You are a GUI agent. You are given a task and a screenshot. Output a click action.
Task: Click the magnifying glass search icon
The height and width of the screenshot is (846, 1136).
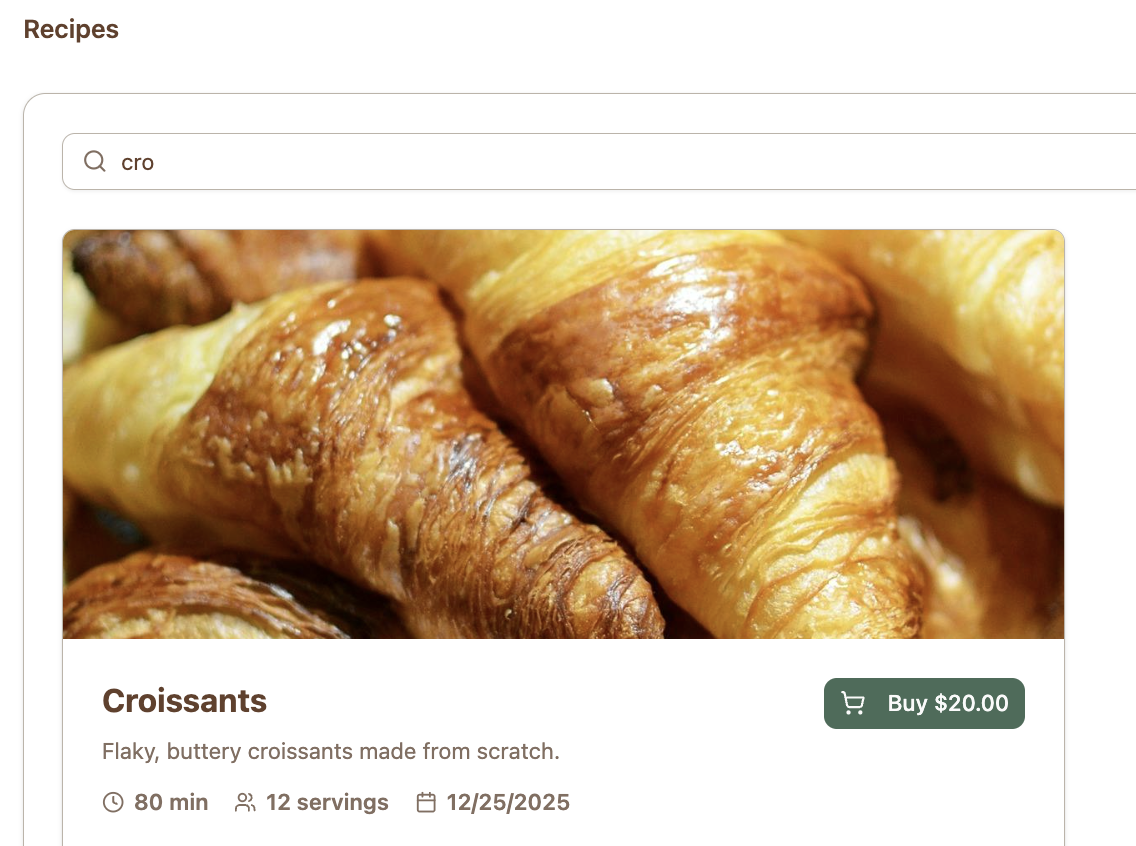[x=95, y=161]
